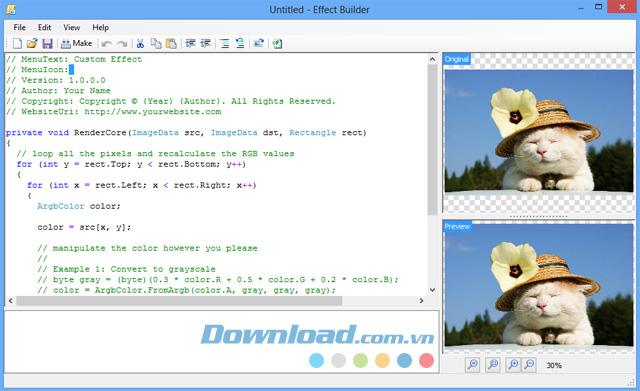This screenshot has width=640, height=391.
Task: Click the first indent adjustment icon
Action: coord(191,43)
